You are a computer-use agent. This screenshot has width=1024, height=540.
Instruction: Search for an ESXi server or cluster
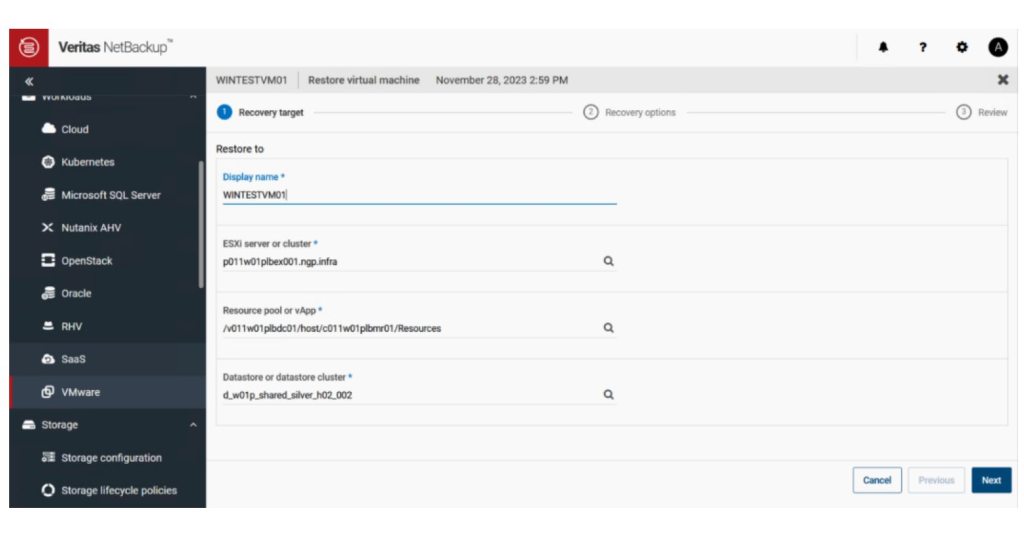click(x=608, y=261)
